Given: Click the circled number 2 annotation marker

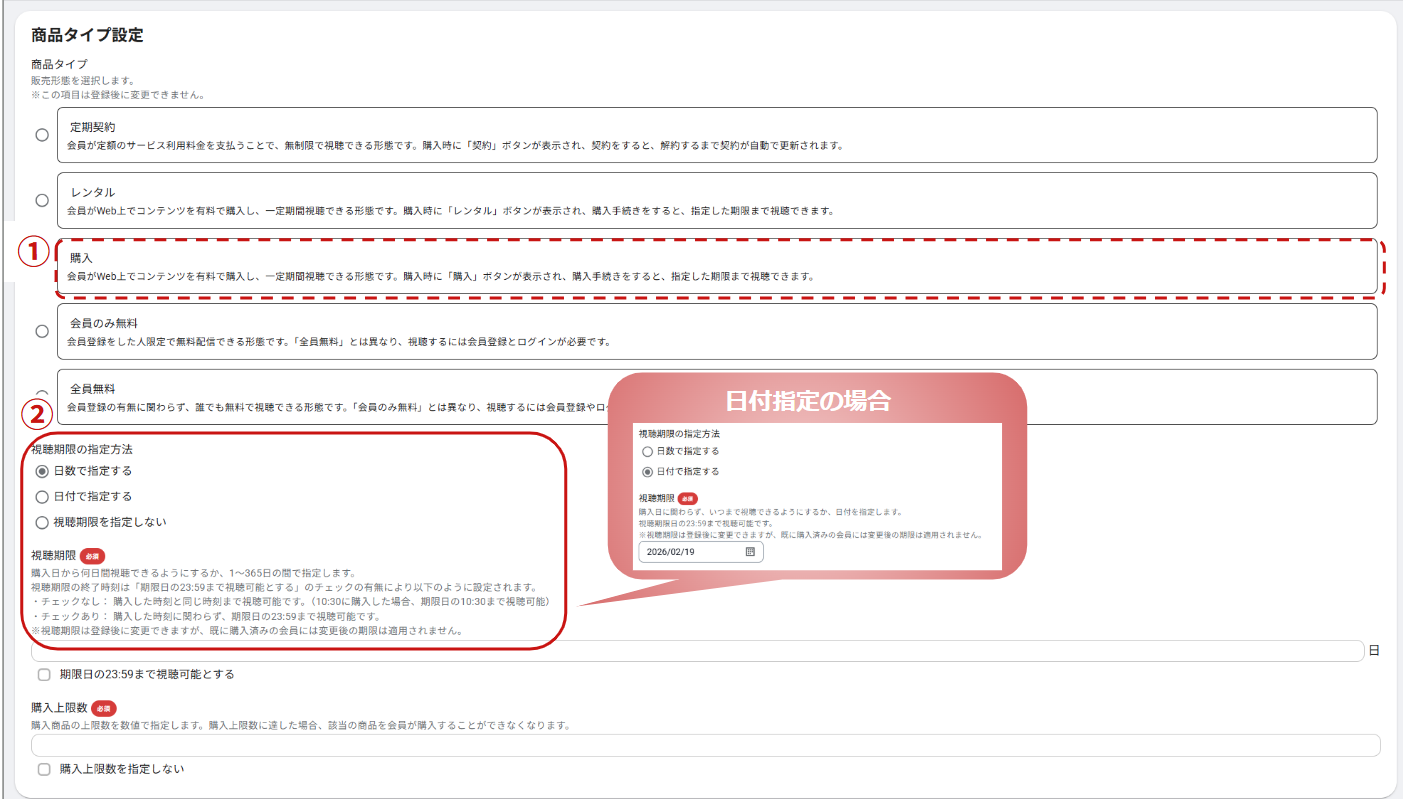Looking at the screenshot, I should point(33,411).
